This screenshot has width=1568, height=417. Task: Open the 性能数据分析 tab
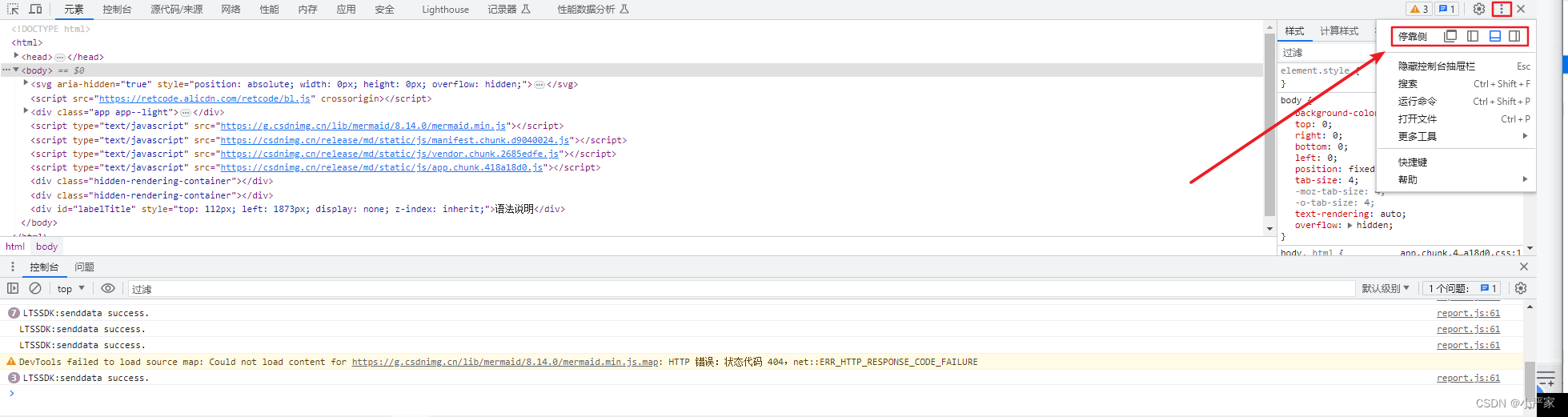(592, 10)
